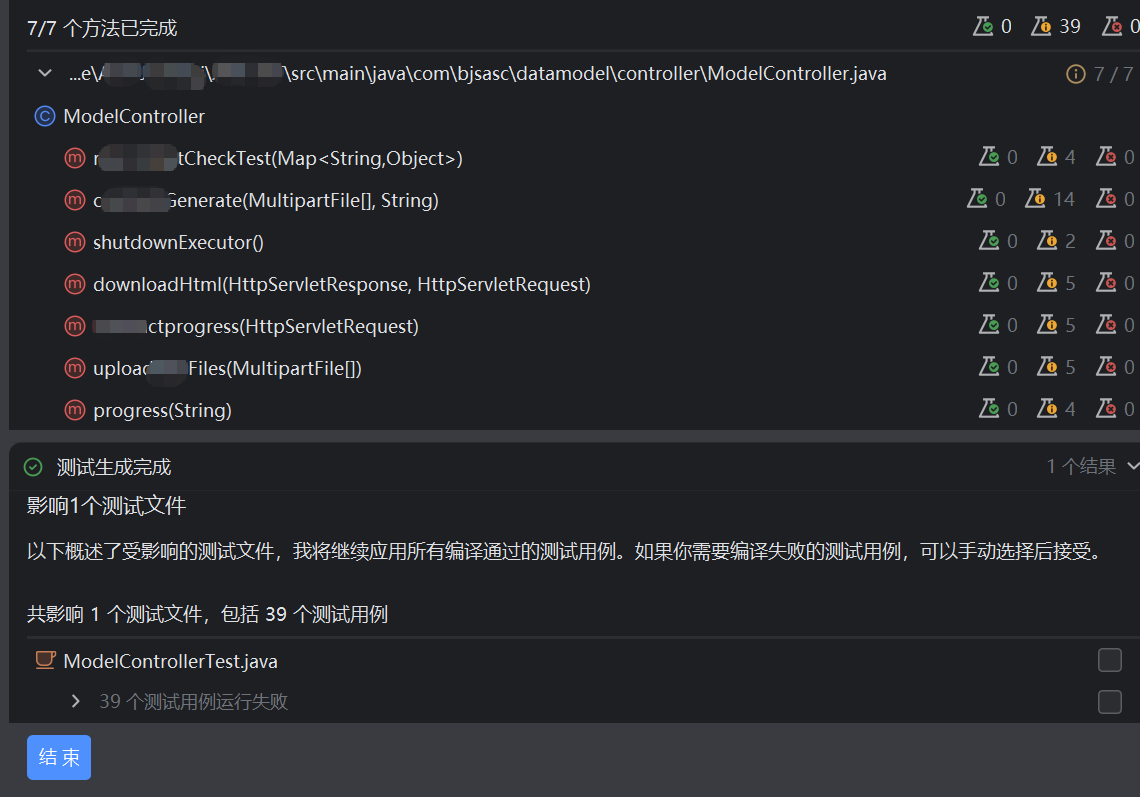Expand the 39 failed test cases list
This screenshot has width=1140, height=797.
[x=74, y=701]
